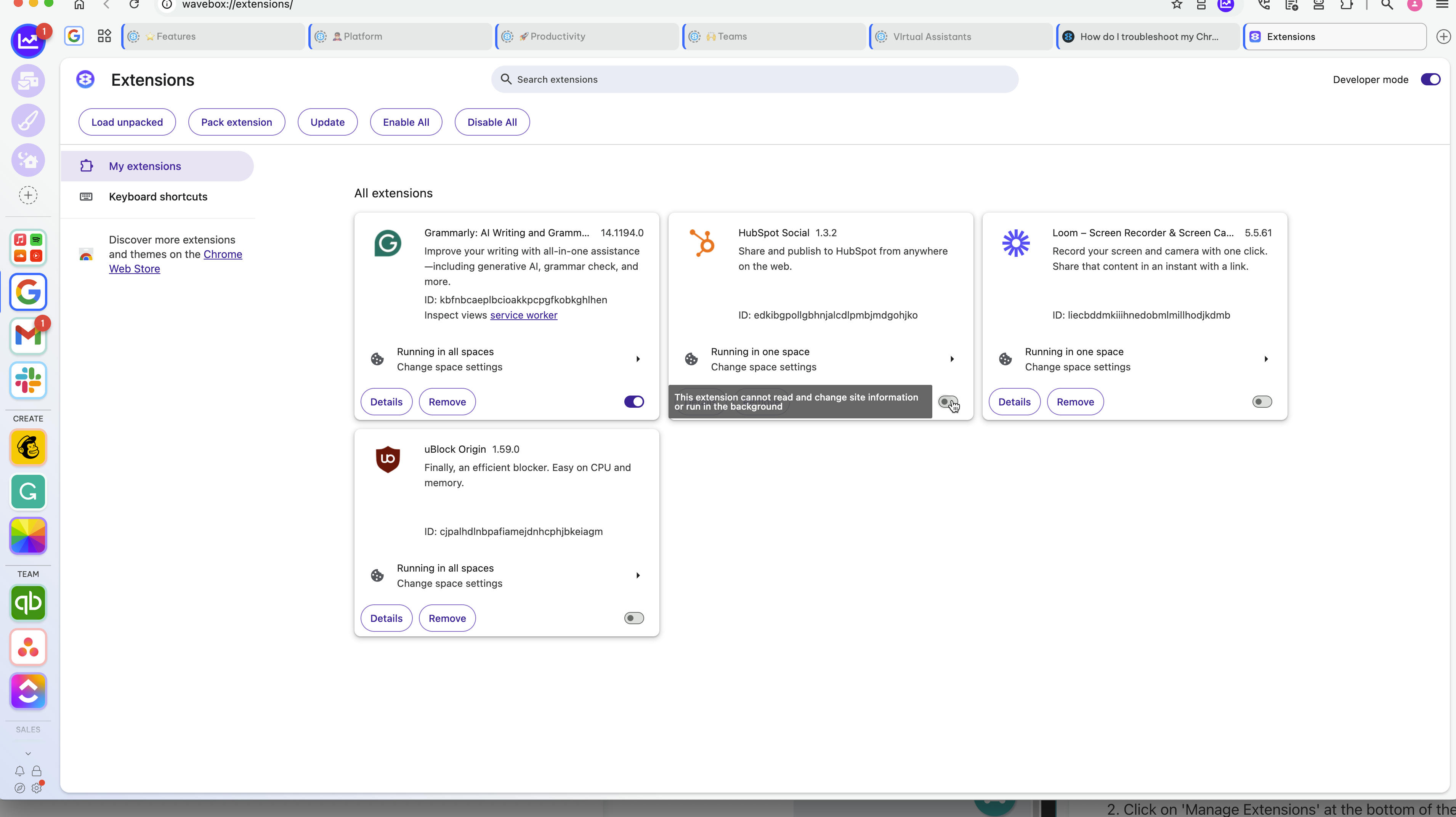Go to home with the house icon
Screen dimensions: 1456x817
79,5
